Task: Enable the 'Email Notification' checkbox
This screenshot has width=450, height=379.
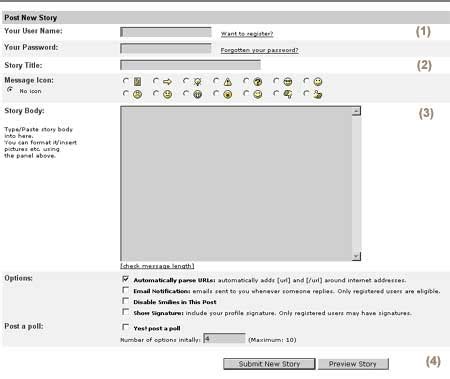Action: (126, 290)
